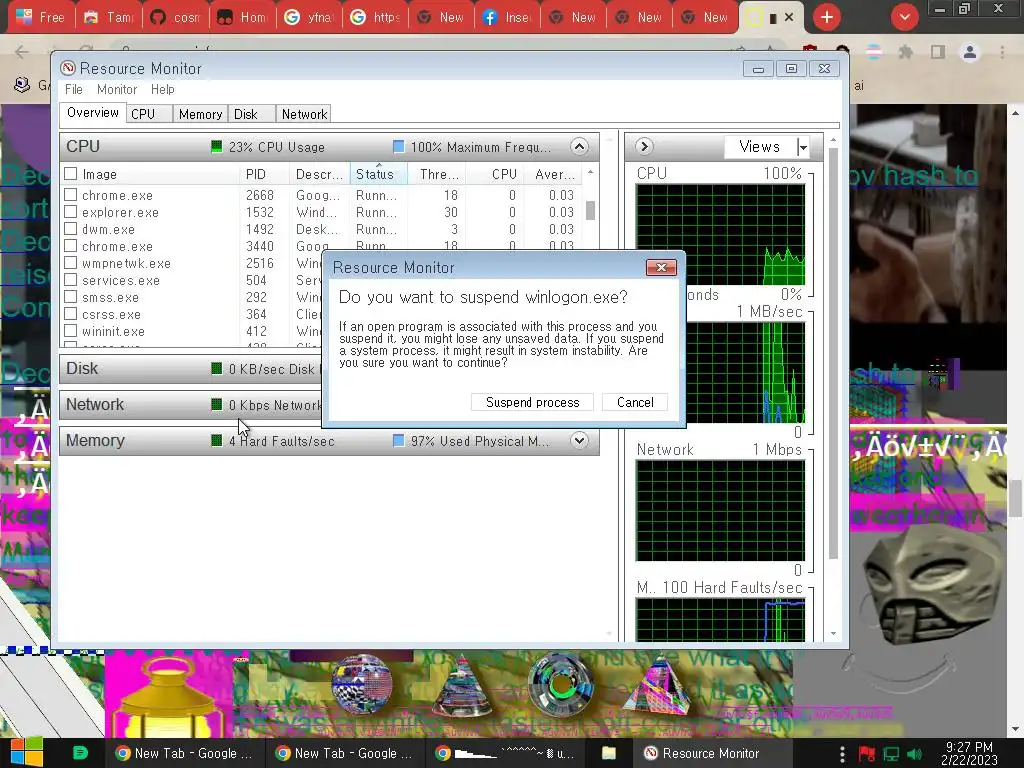Click the red flag tray icon
1024x768 pixels.
[867, 754]
